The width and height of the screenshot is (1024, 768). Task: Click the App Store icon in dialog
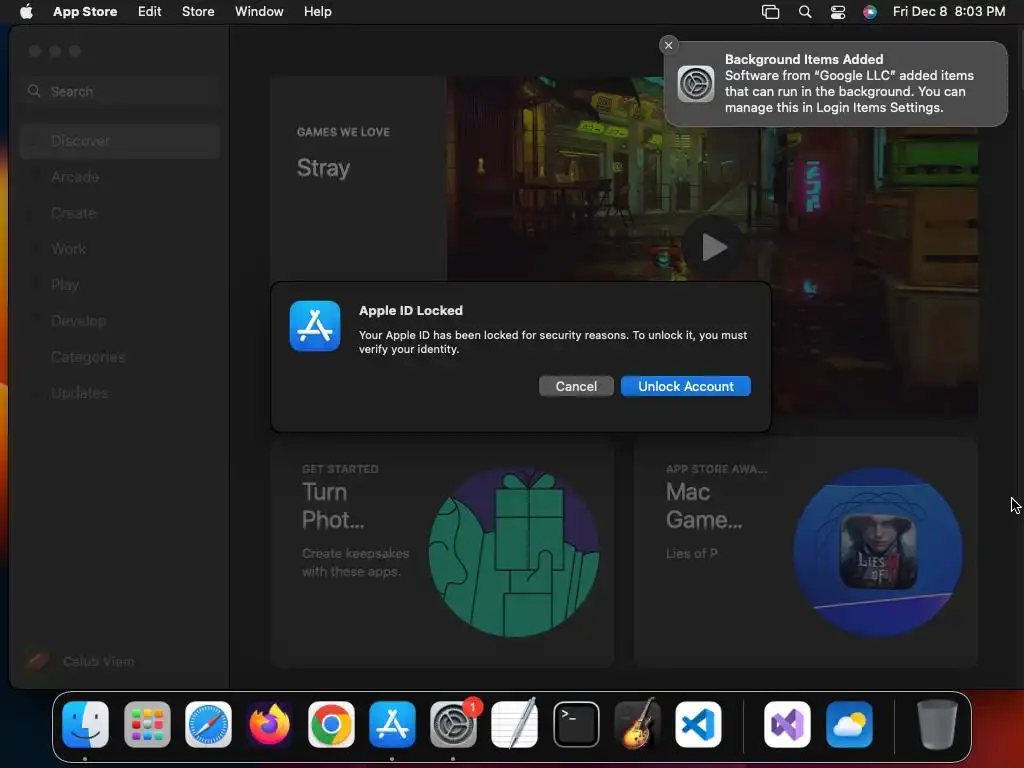pos(315,326)
